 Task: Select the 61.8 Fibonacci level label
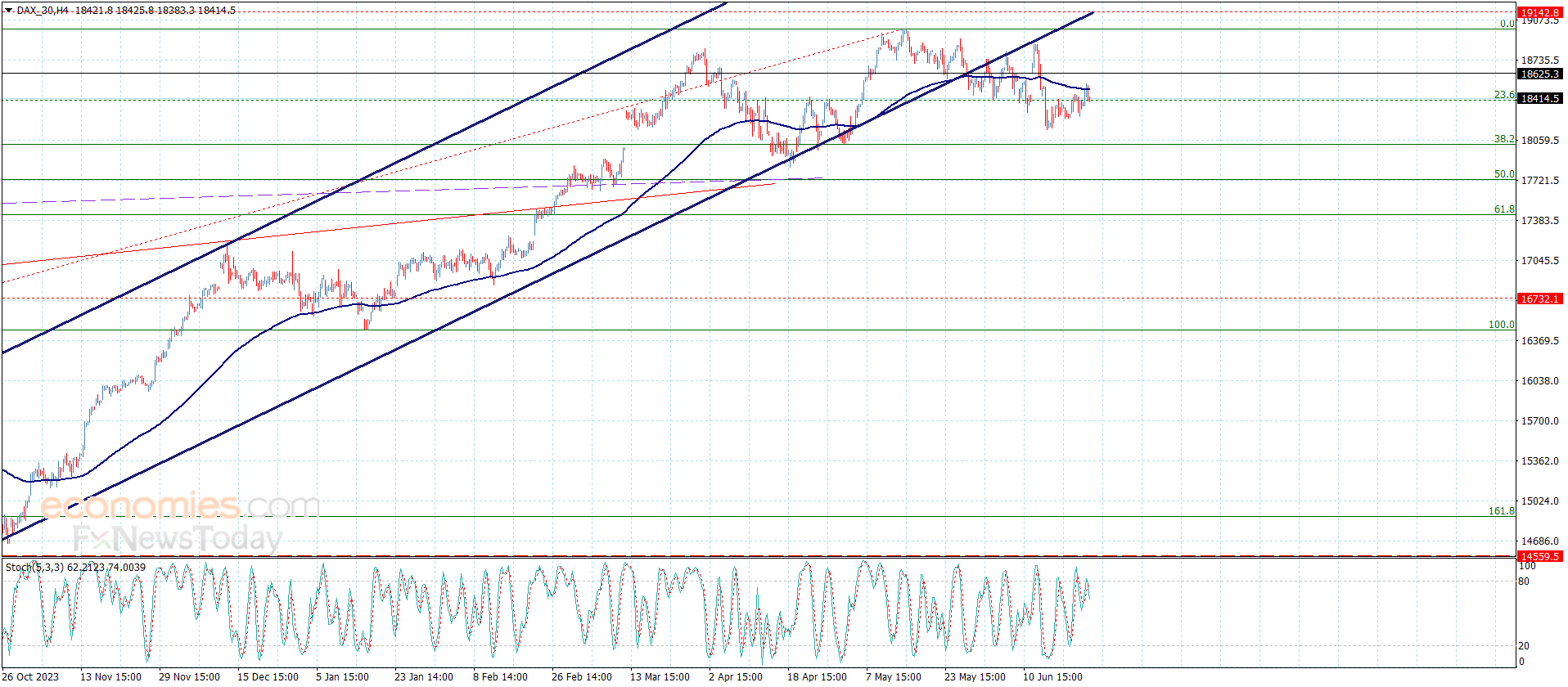coord(1503,209)
